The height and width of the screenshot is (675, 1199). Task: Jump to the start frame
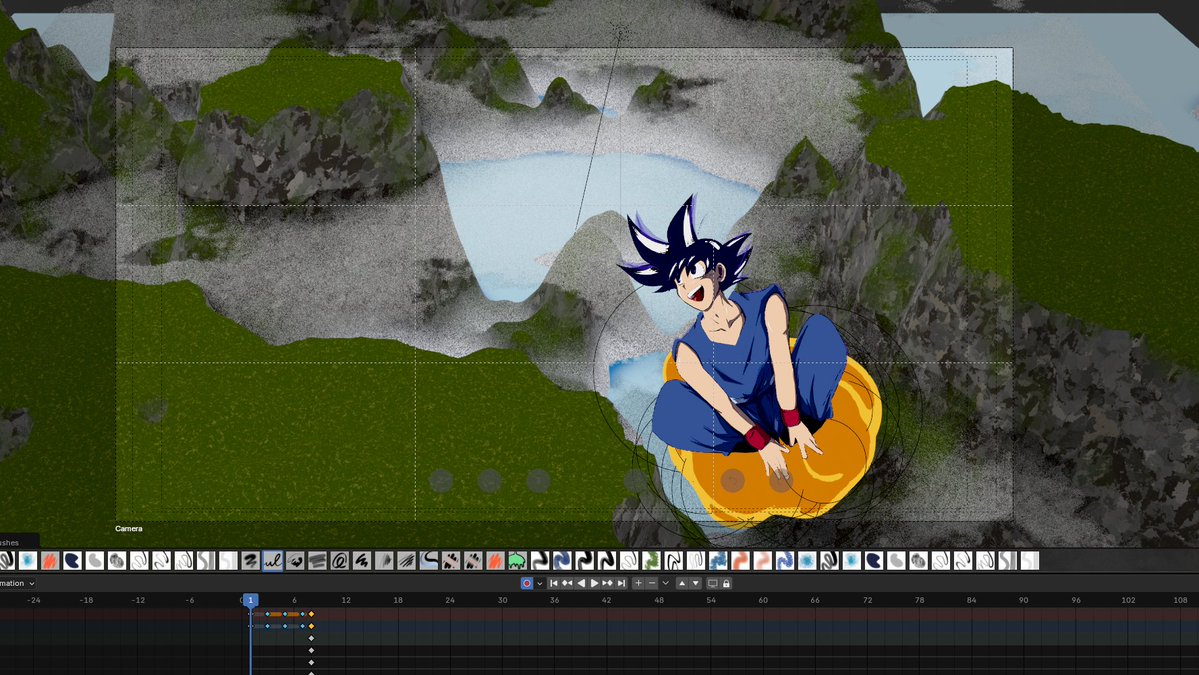pyautogui.click(x=554, y=583)
